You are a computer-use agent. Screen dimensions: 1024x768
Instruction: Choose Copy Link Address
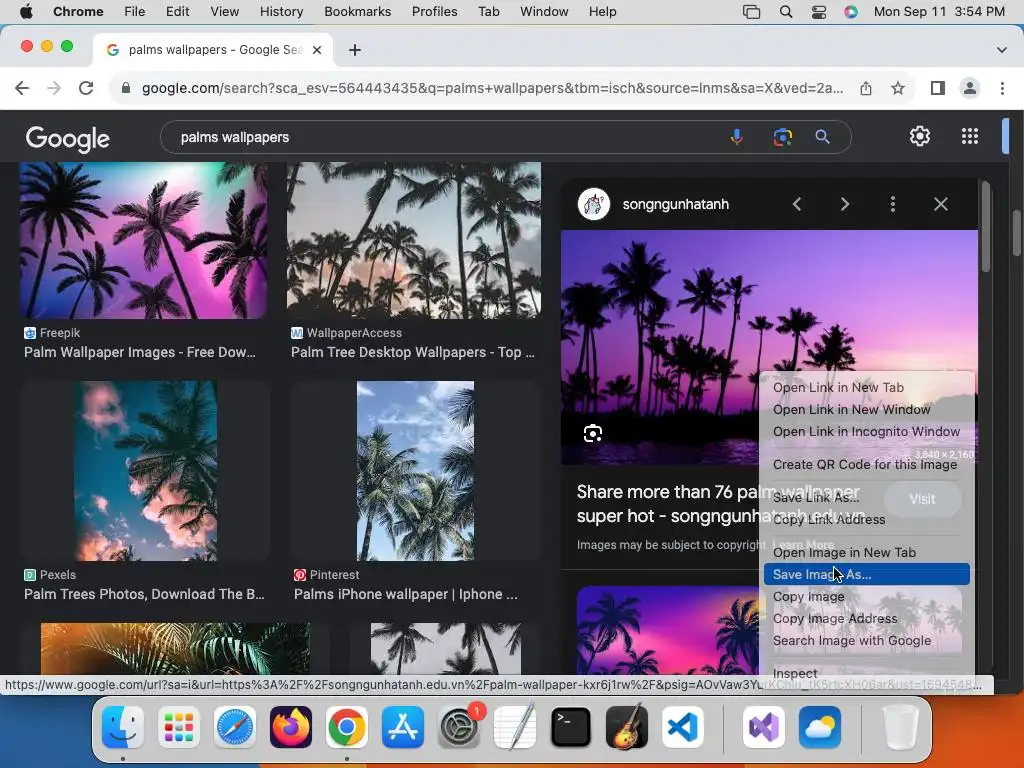pos(867,520)
